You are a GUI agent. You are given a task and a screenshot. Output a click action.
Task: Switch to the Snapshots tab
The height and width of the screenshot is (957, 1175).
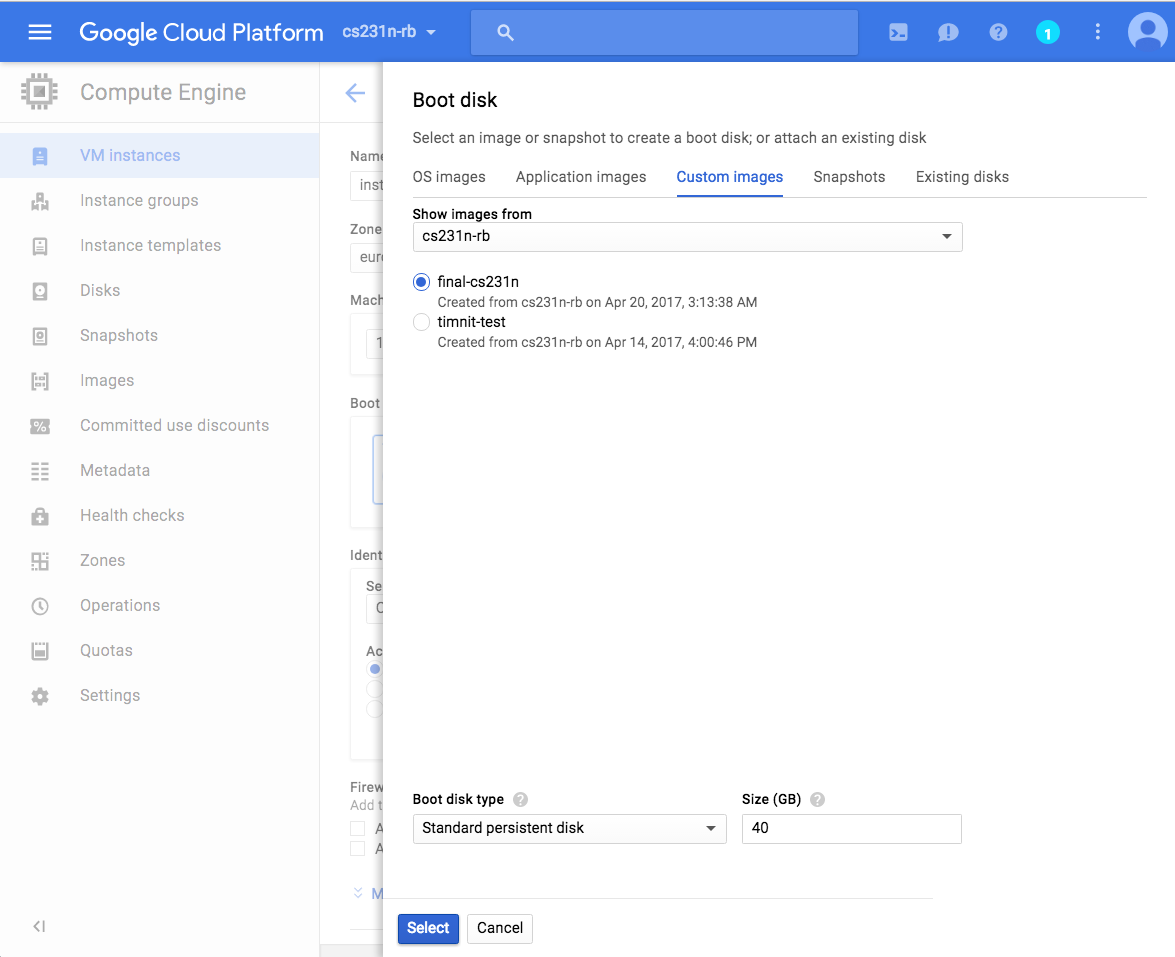[849, 177]
